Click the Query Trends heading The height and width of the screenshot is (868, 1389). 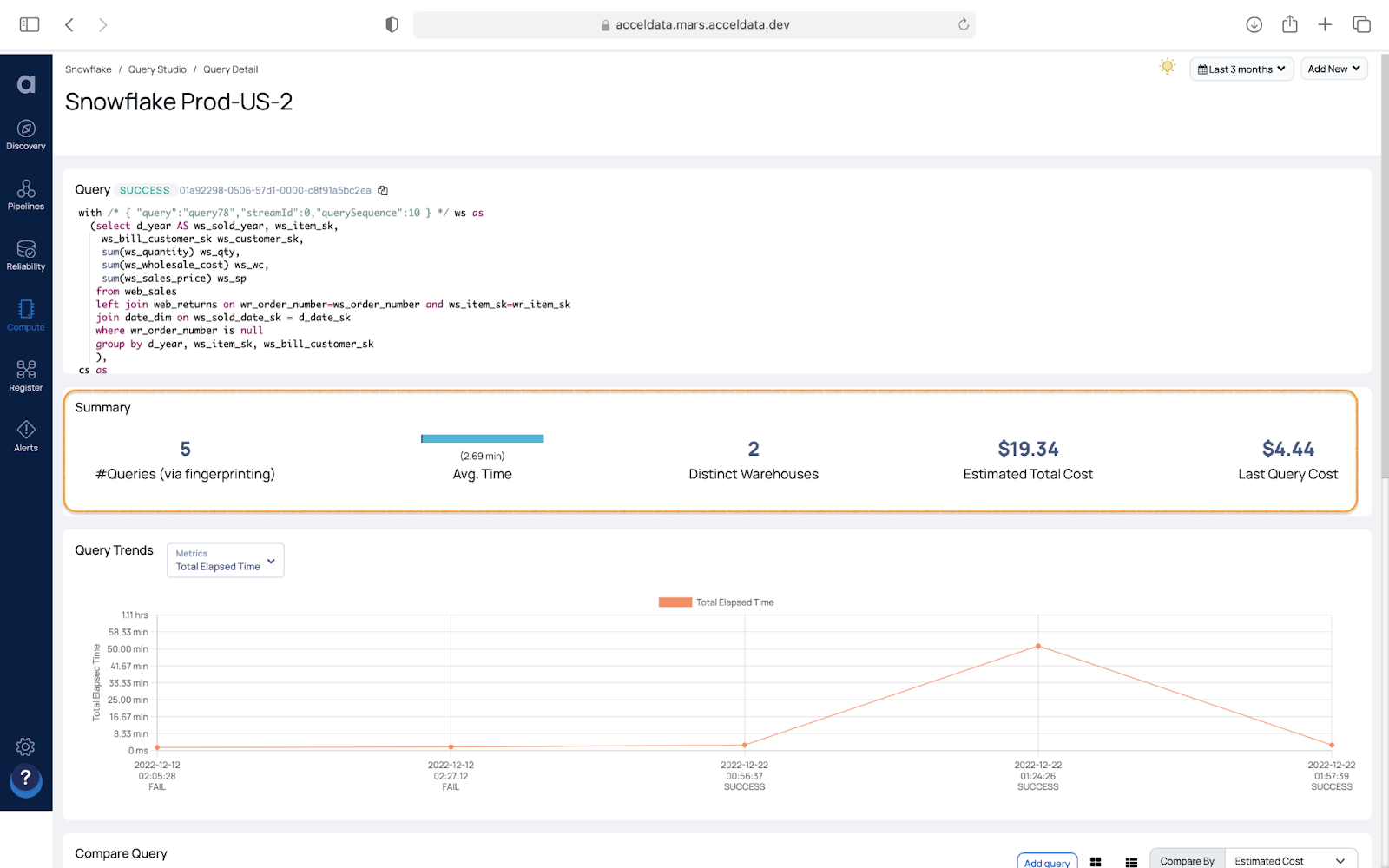coord(114,550)
